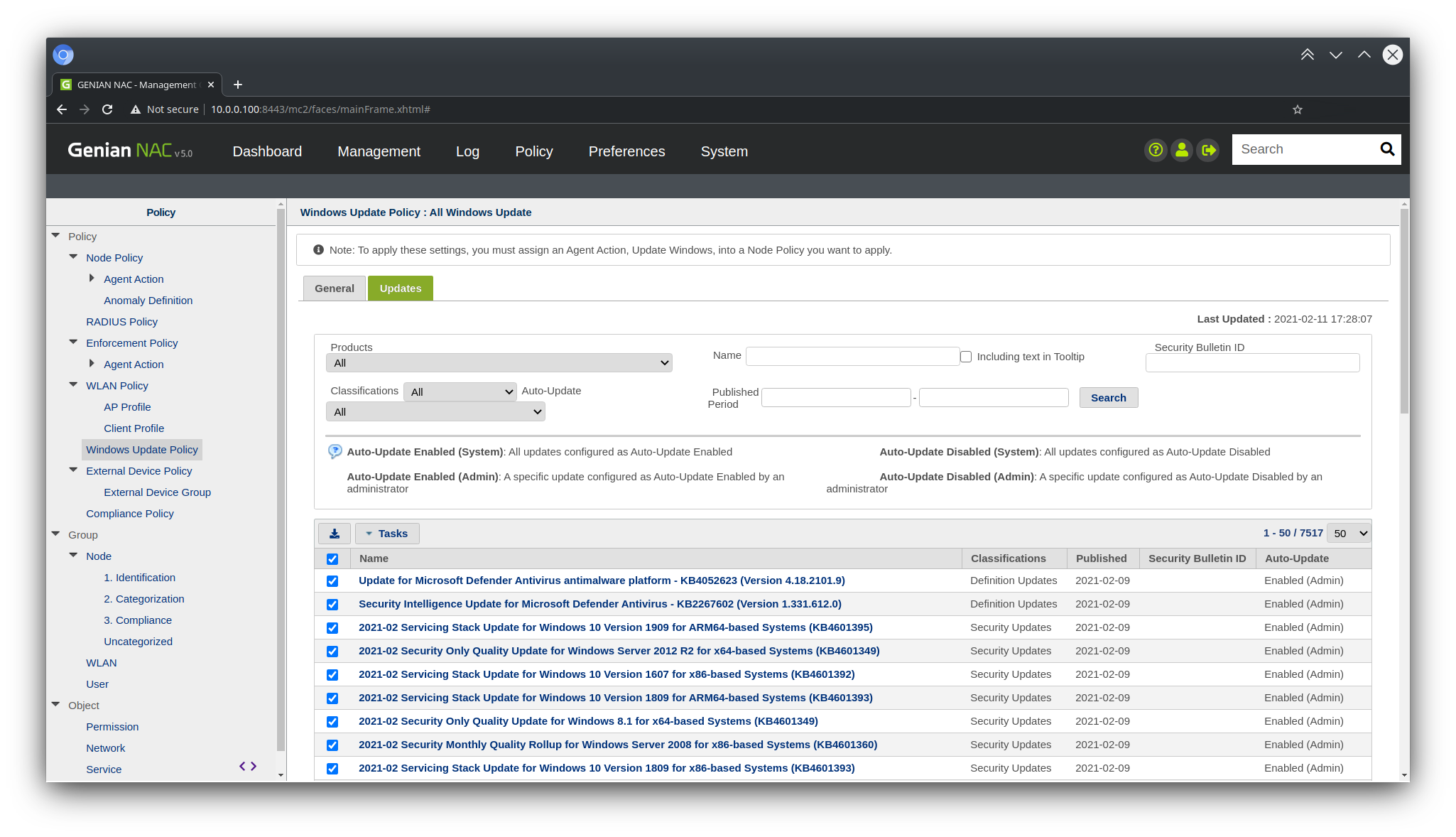Bookmark page with star icon

1298,109
